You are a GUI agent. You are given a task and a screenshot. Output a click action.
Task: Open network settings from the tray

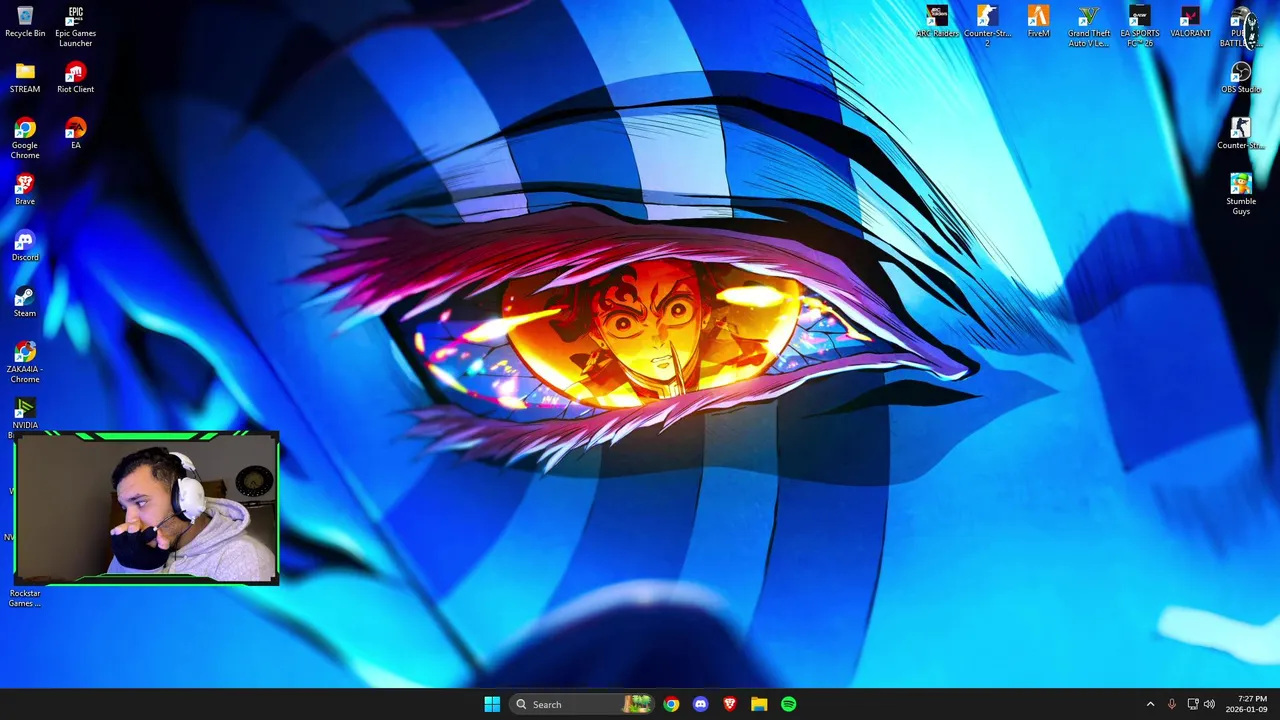1192,704
